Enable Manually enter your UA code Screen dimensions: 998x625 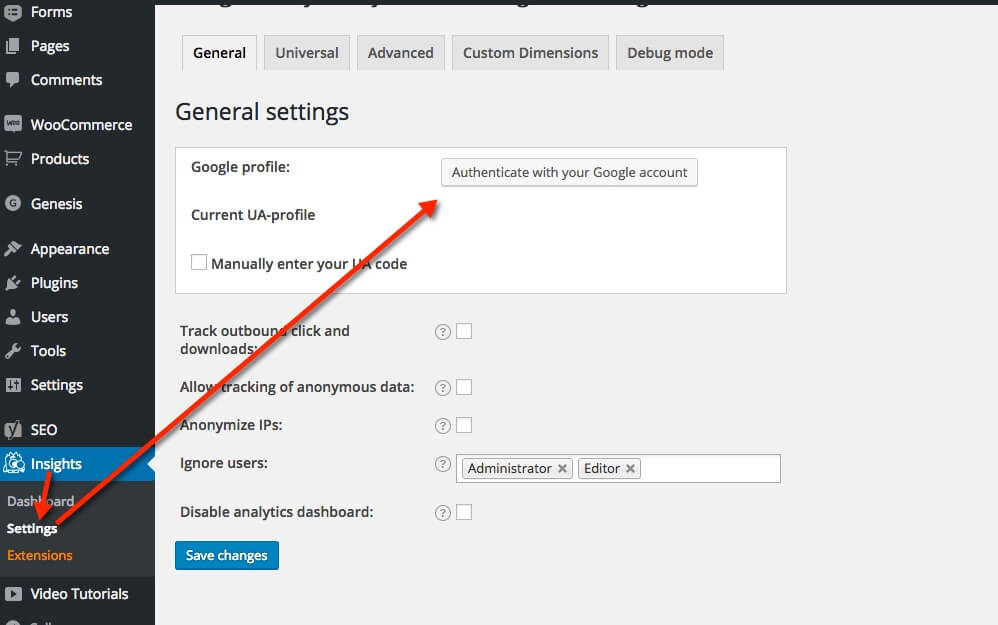pyautogui.click(x=199, y=263)
